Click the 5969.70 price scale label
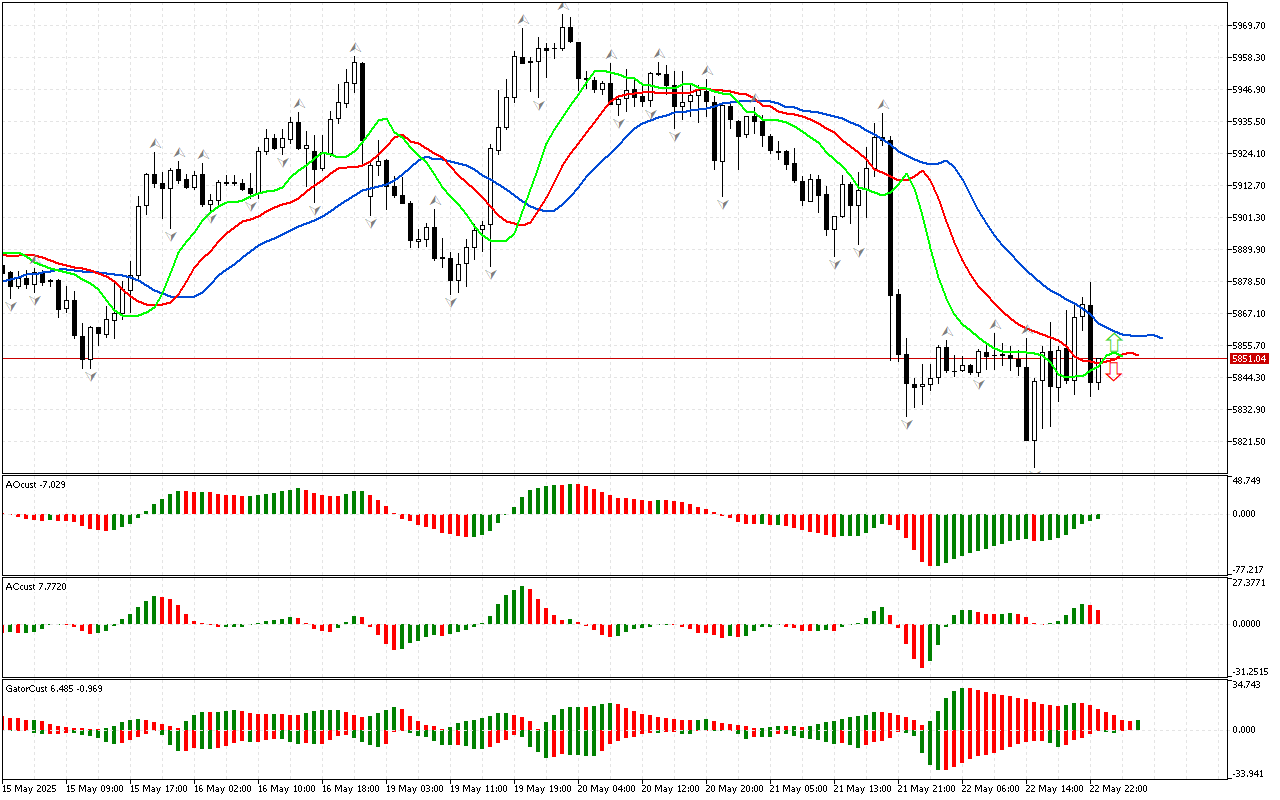Screen dimensions: 1280x800 (x=1251, y=25)
